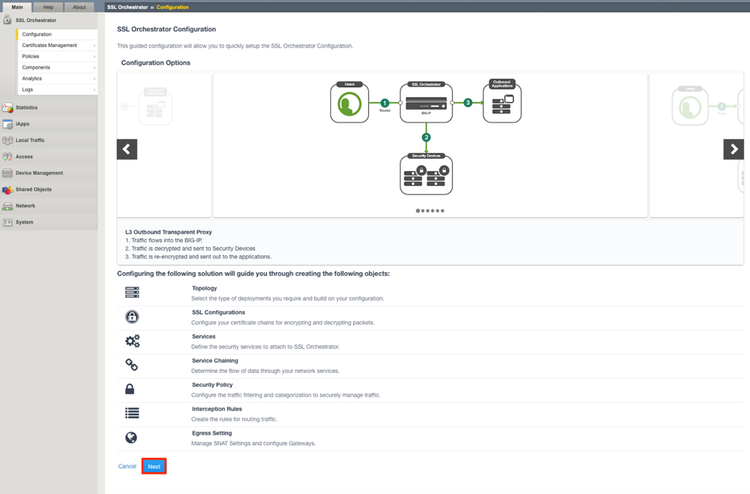
Task: Click SSL Orchestrator in breadcrumb
Action: [127, 7]
